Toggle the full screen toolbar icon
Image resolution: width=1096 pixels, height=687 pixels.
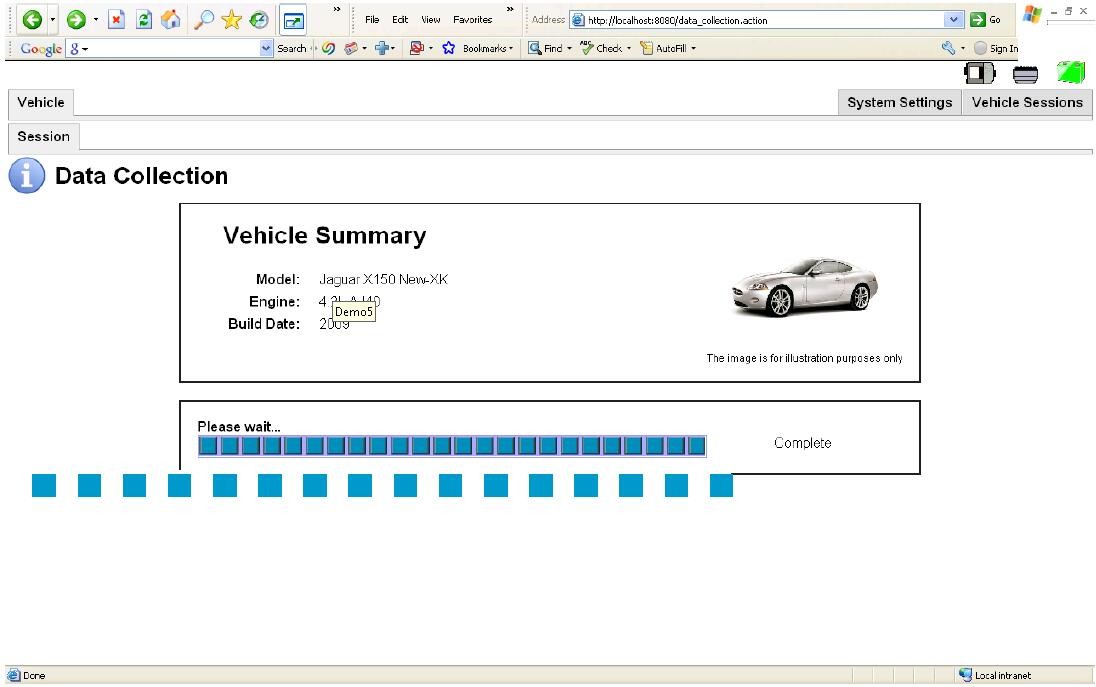pos(293,20)
